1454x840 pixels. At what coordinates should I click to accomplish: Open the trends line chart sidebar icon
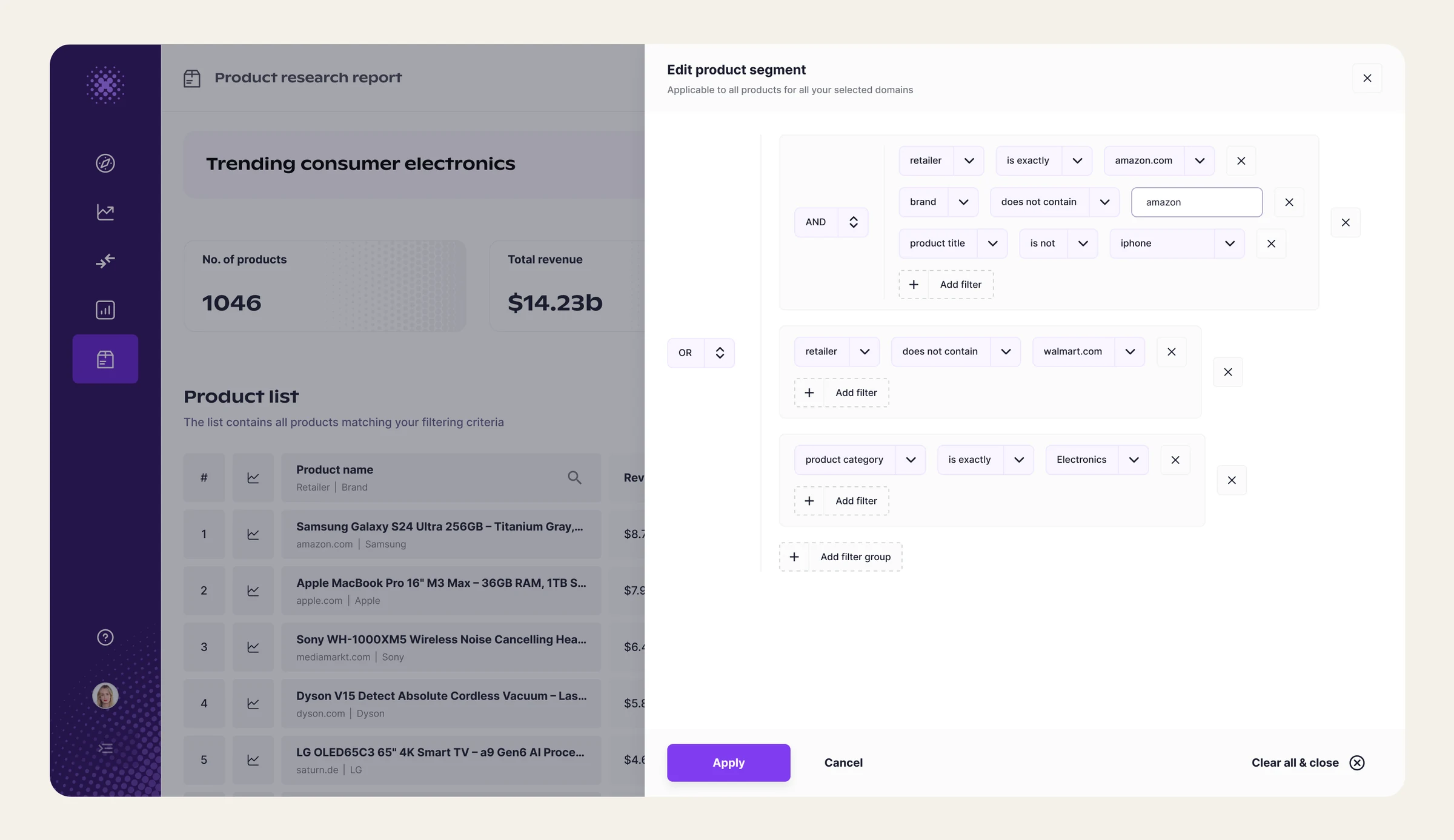click(x=105, y=212)
